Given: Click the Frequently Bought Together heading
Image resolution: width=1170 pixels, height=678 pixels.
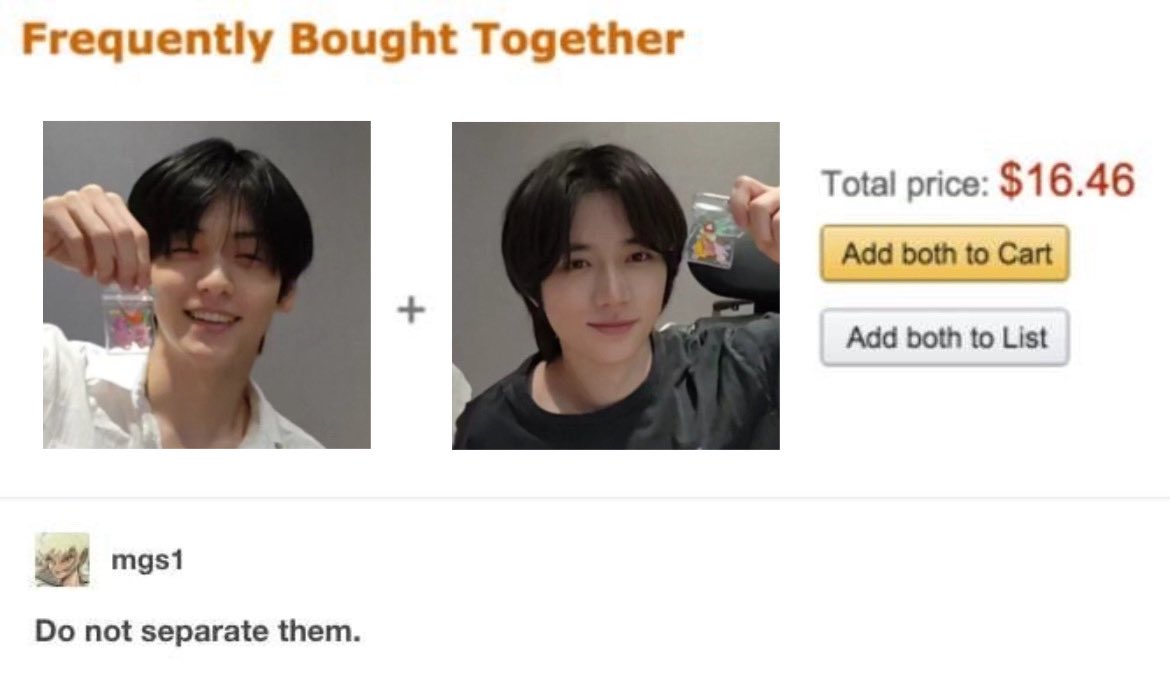Looking at the screenshot, I should click(352, 39).
